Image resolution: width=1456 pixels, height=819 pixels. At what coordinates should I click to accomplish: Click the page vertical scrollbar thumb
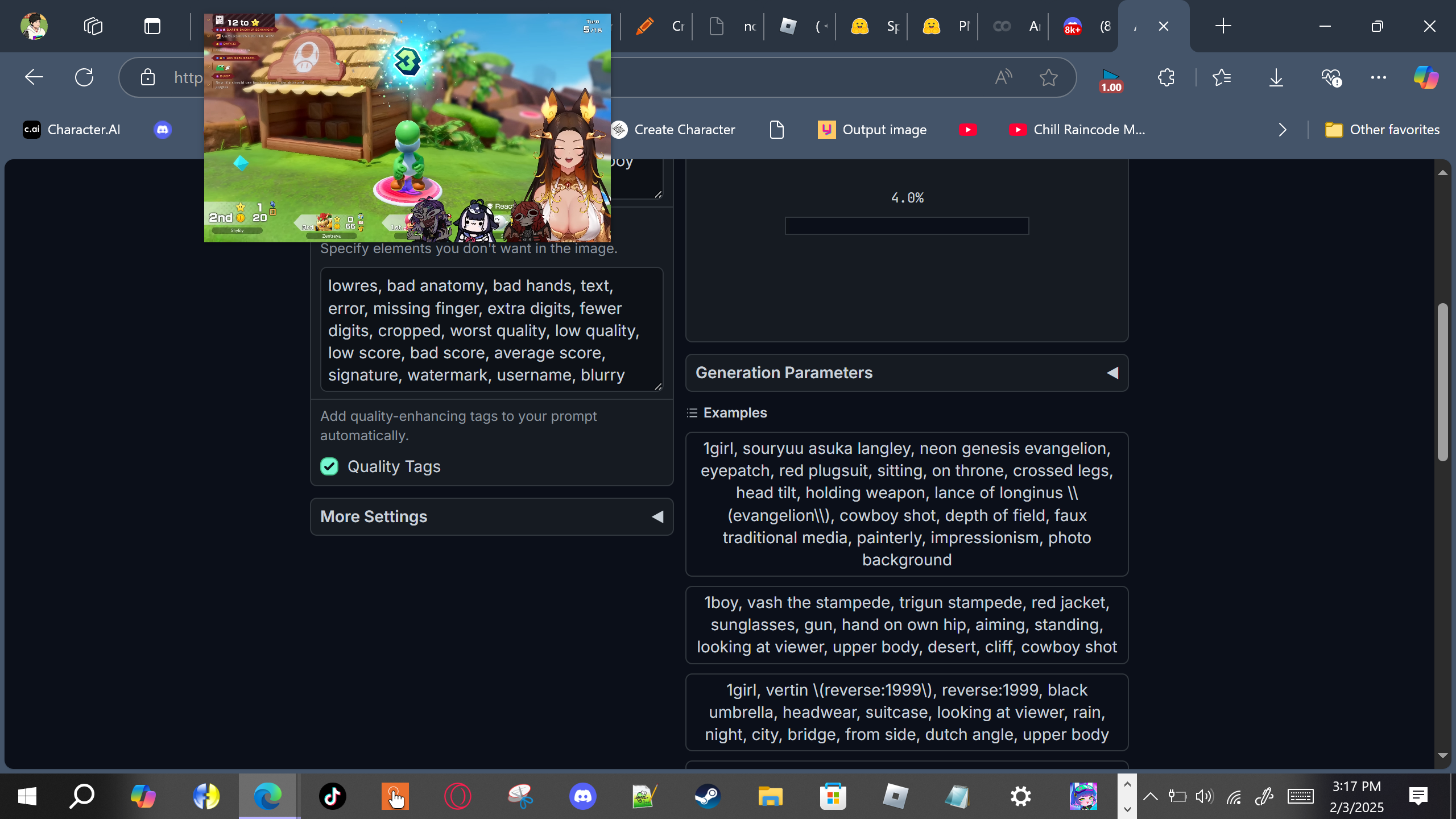pos(1442,382)
